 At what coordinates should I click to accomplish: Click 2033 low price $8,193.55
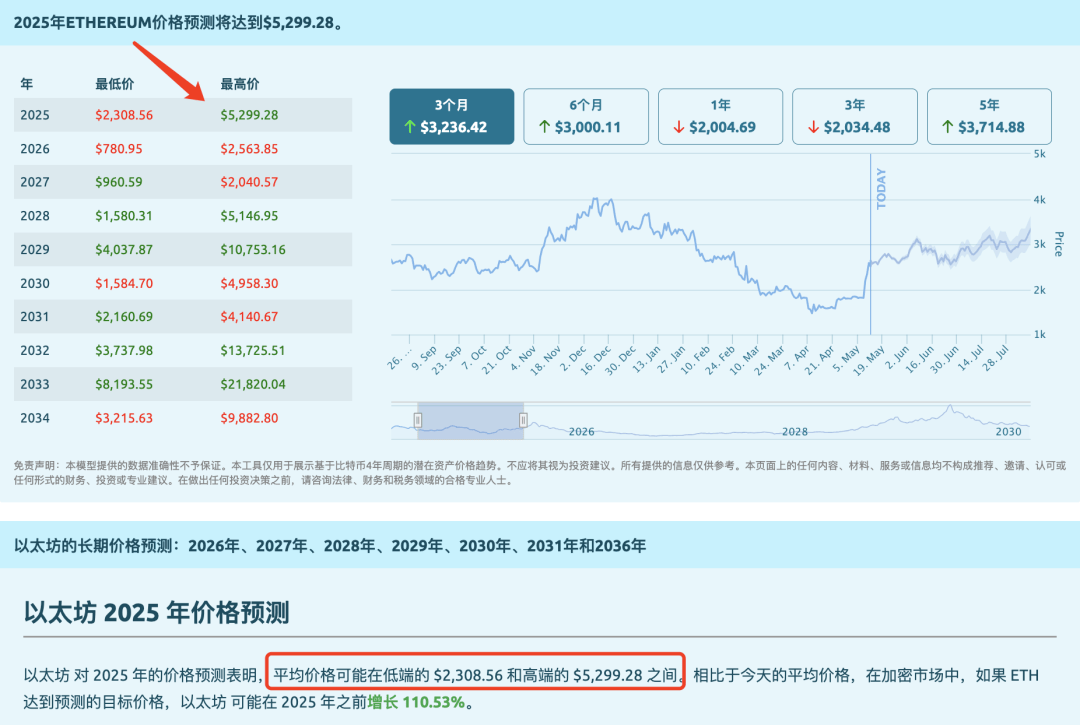[124, 385]
